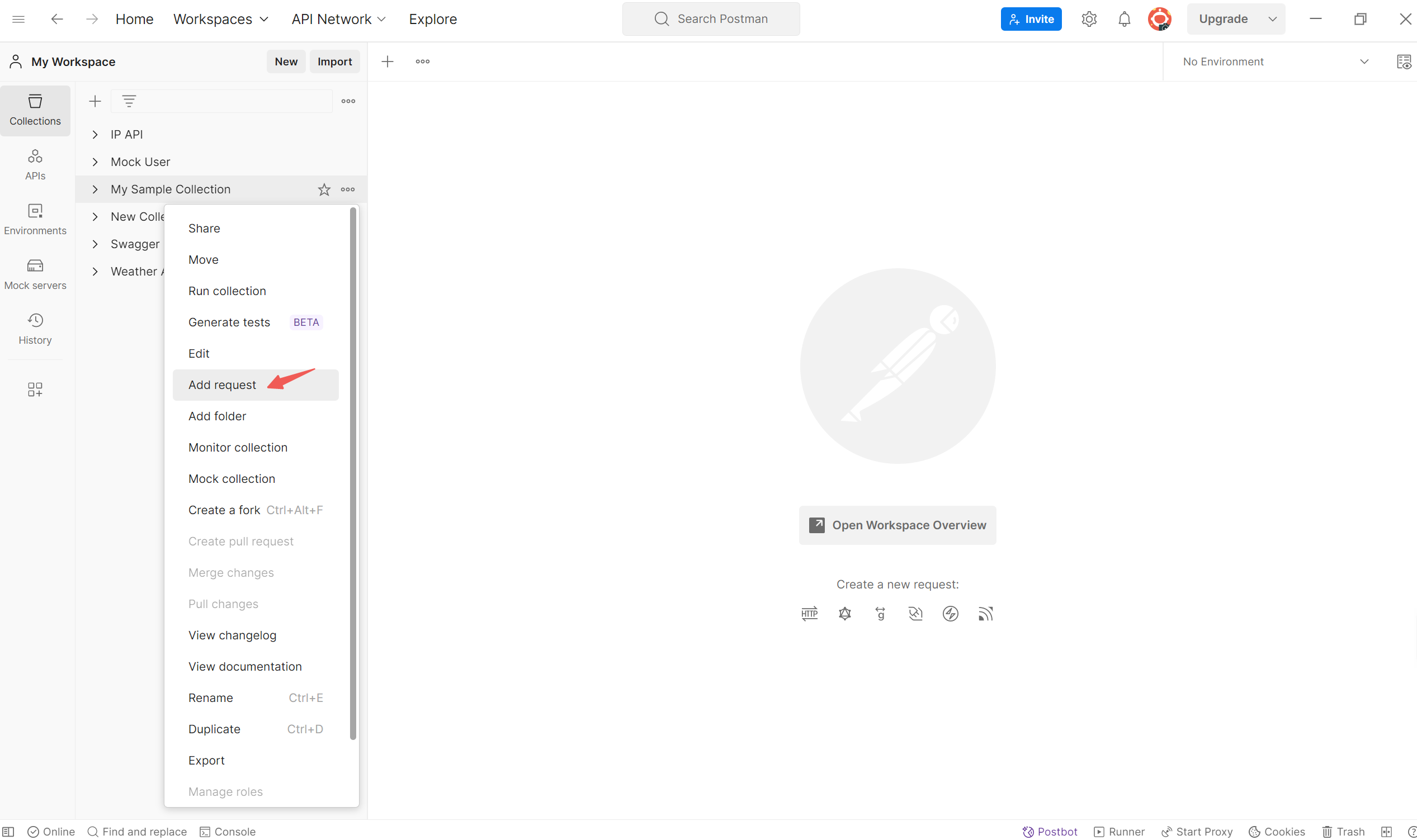
Task: Click Search Postman input field
Action: click(x=711, y=18)
